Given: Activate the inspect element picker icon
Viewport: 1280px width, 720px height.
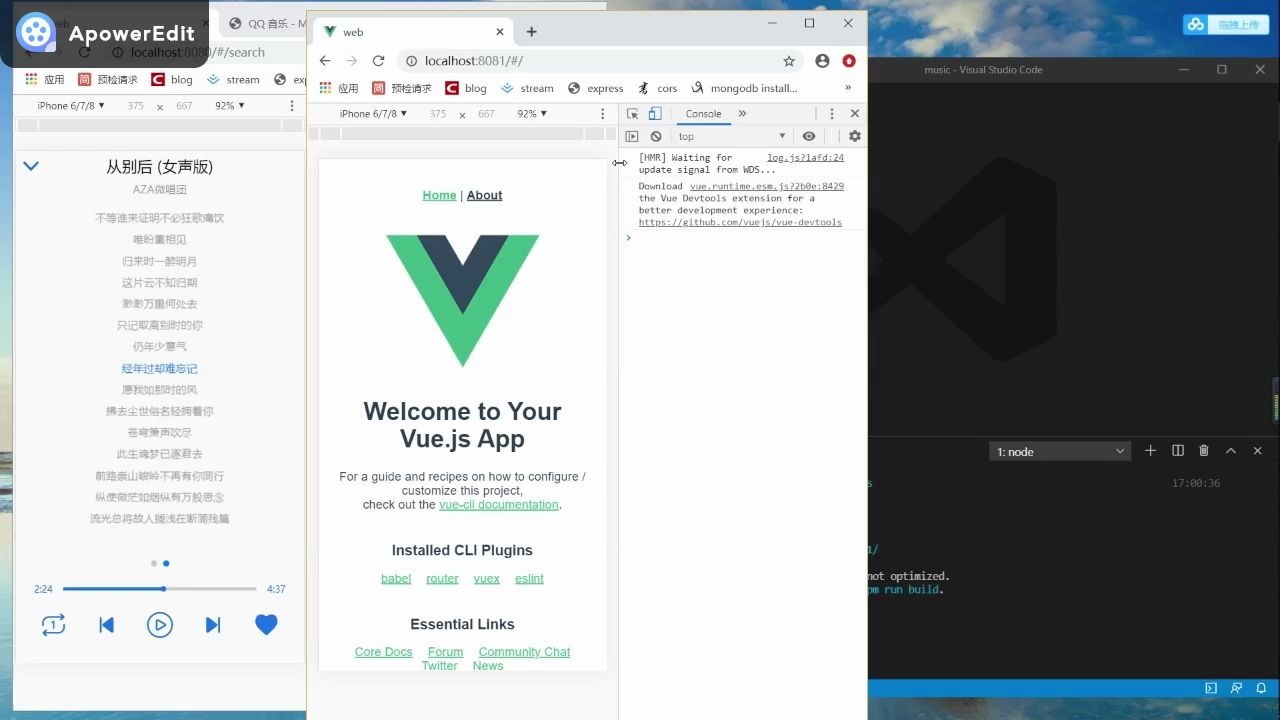Looking at the screenshot, I should tap(633, 114).
